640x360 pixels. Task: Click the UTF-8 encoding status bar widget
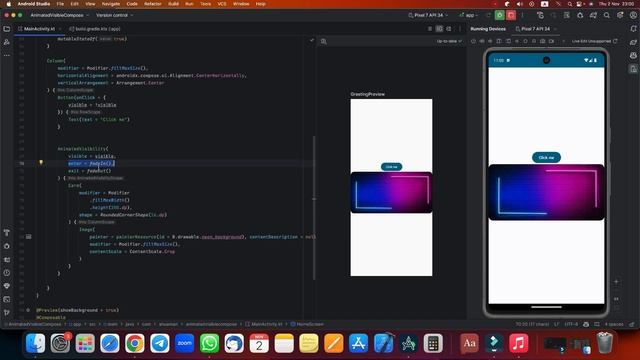tap(571, 324)
